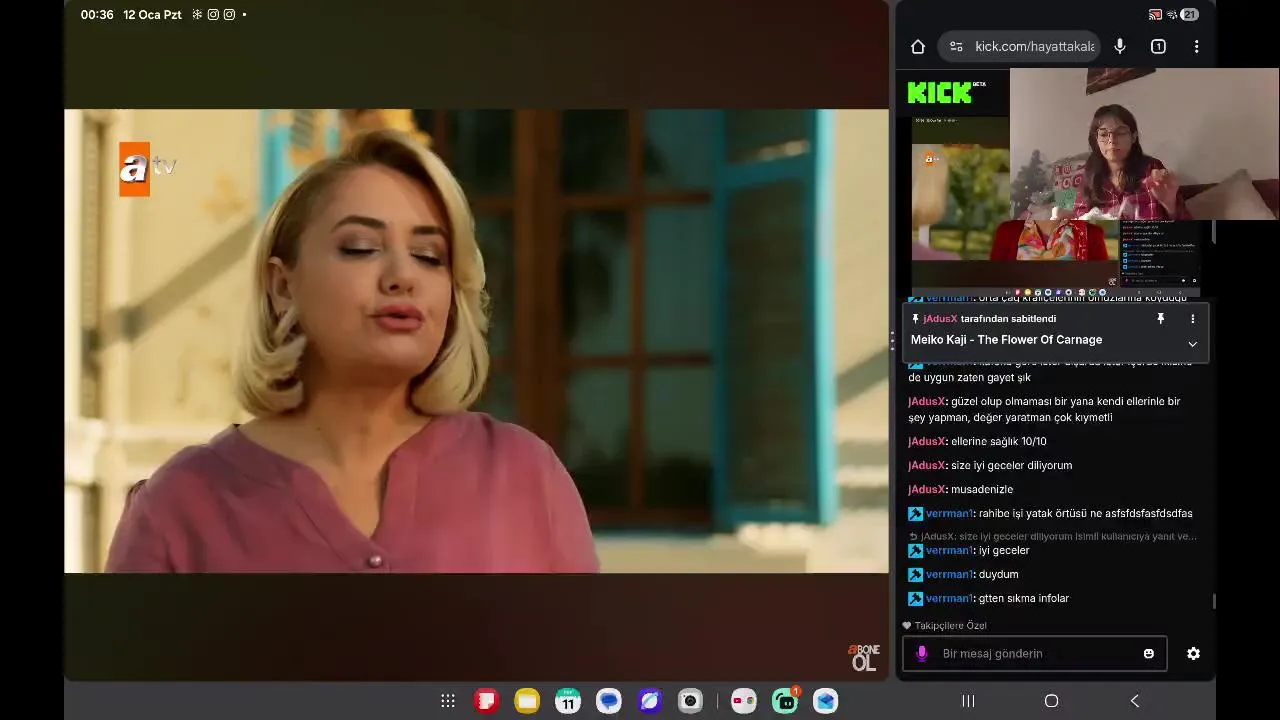Image resolution: width=1280 pixels, height=720 pixels.
Task: Launch the red notes app in taskbar
Action: [x=486, y=701]
